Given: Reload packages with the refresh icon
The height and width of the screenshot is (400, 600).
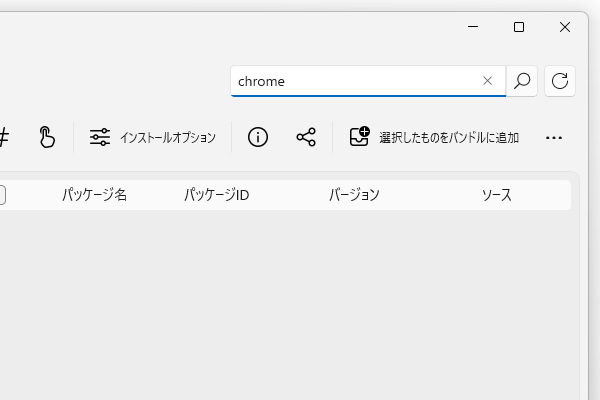Looking at the screenshot, I should [x=560, y=81].
